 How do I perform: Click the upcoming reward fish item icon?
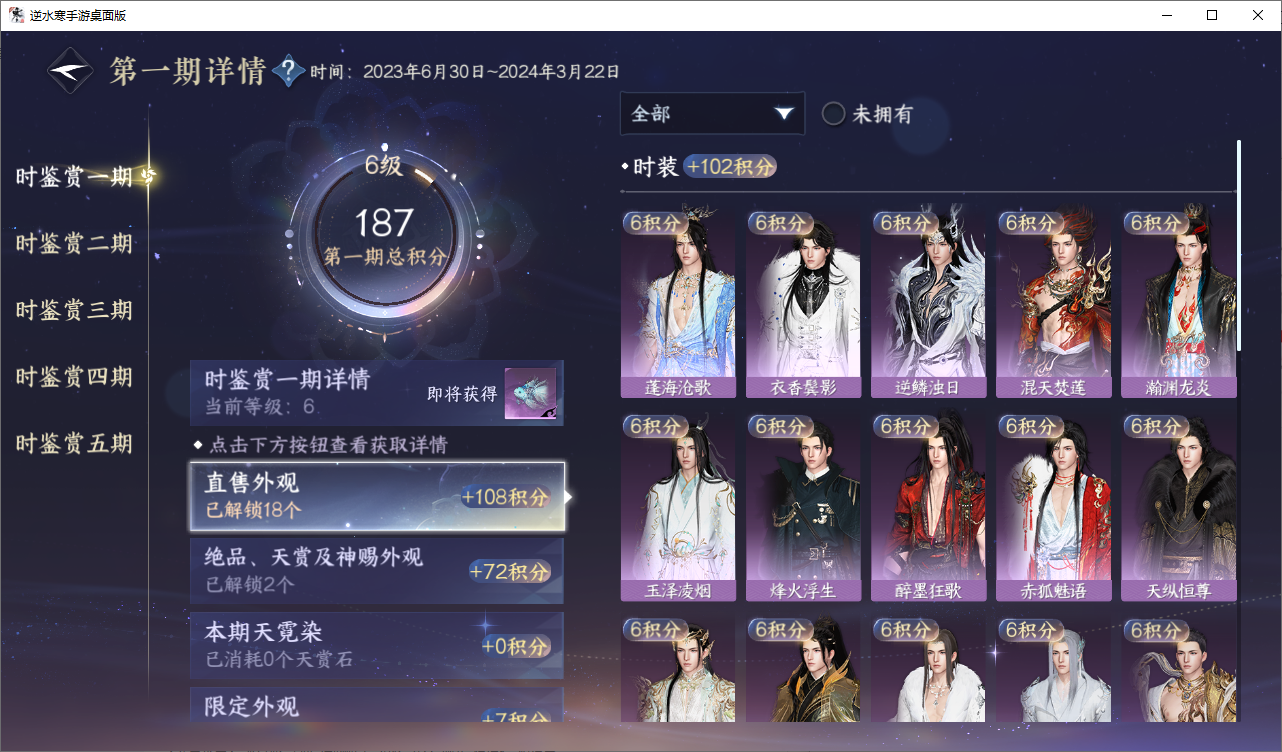tap(530, 394)
